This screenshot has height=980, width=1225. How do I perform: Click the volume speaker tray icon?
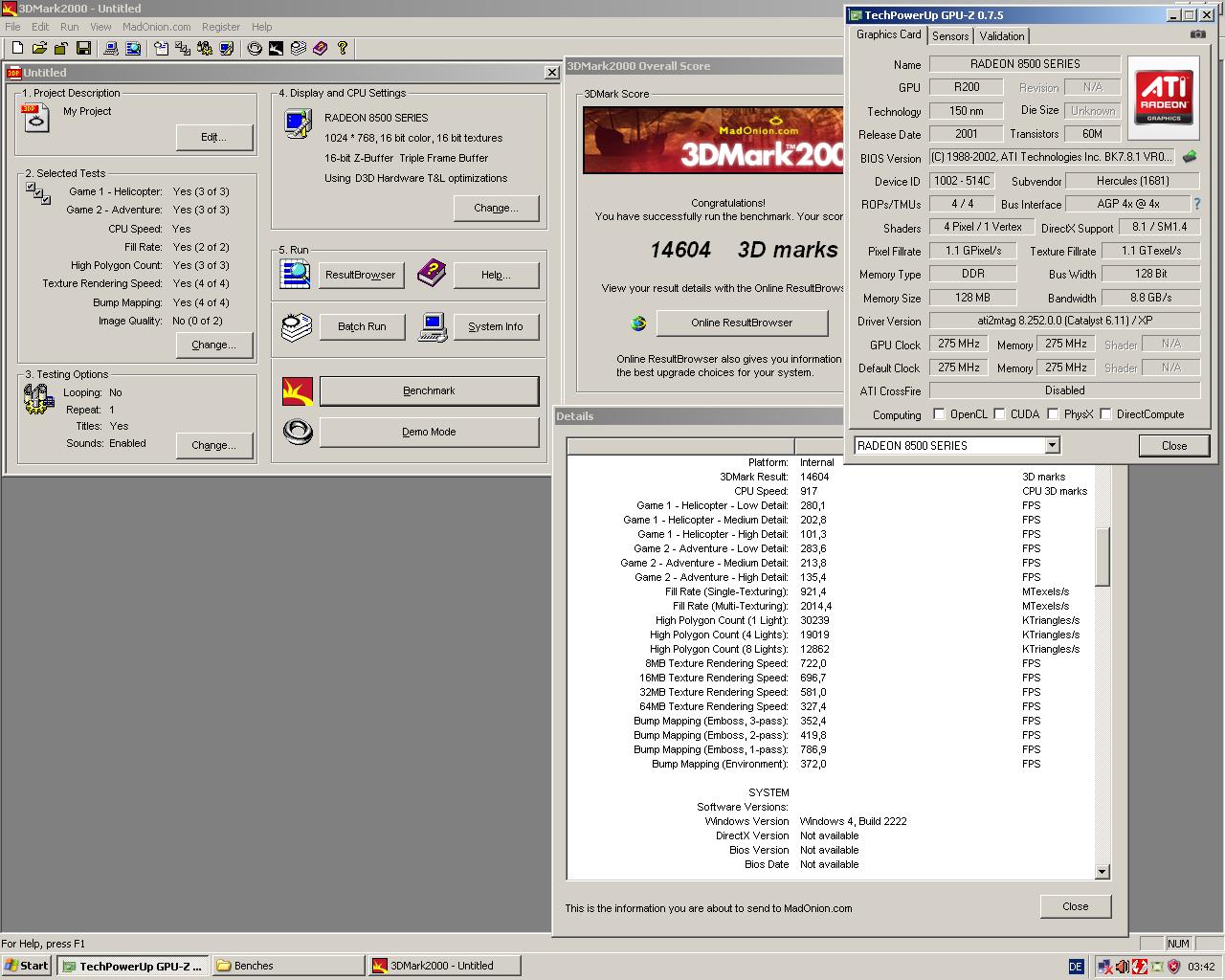[1122, 967]
